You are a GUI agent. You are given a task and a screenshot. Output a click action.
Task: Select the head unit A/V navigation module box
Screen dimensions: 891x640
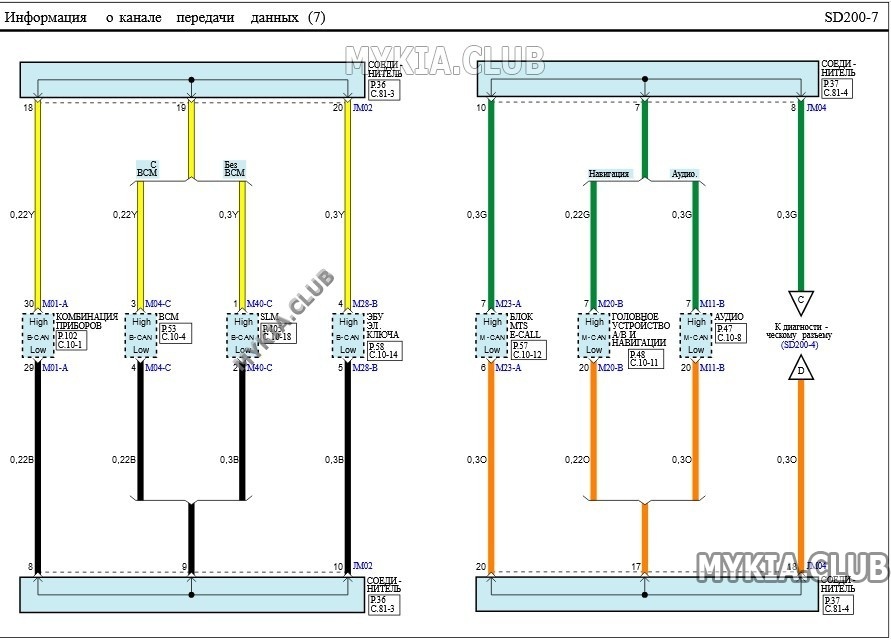[594, 336]
